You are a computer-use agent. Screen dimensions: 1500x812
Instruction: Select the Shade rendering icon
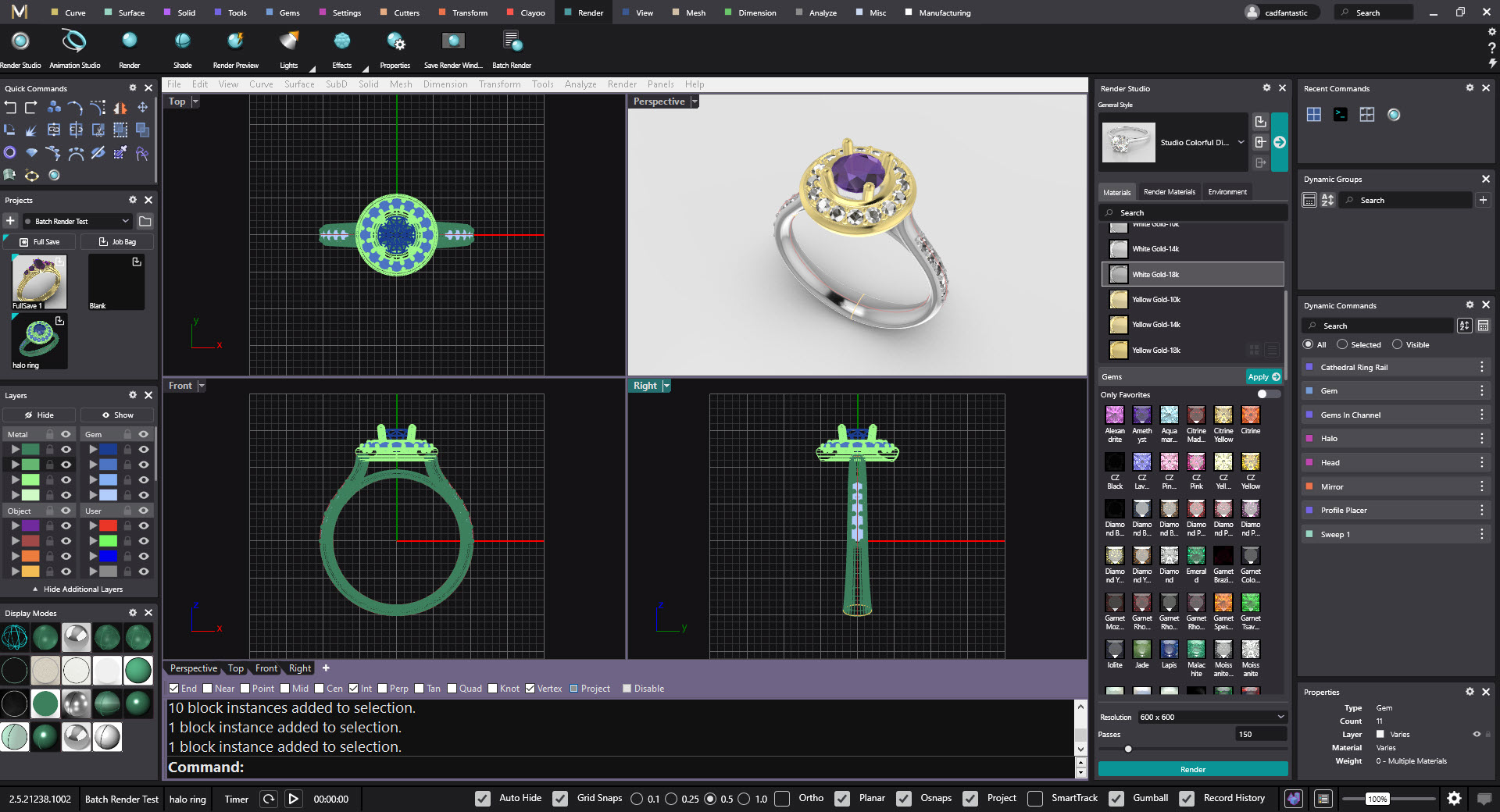[182, 41]
